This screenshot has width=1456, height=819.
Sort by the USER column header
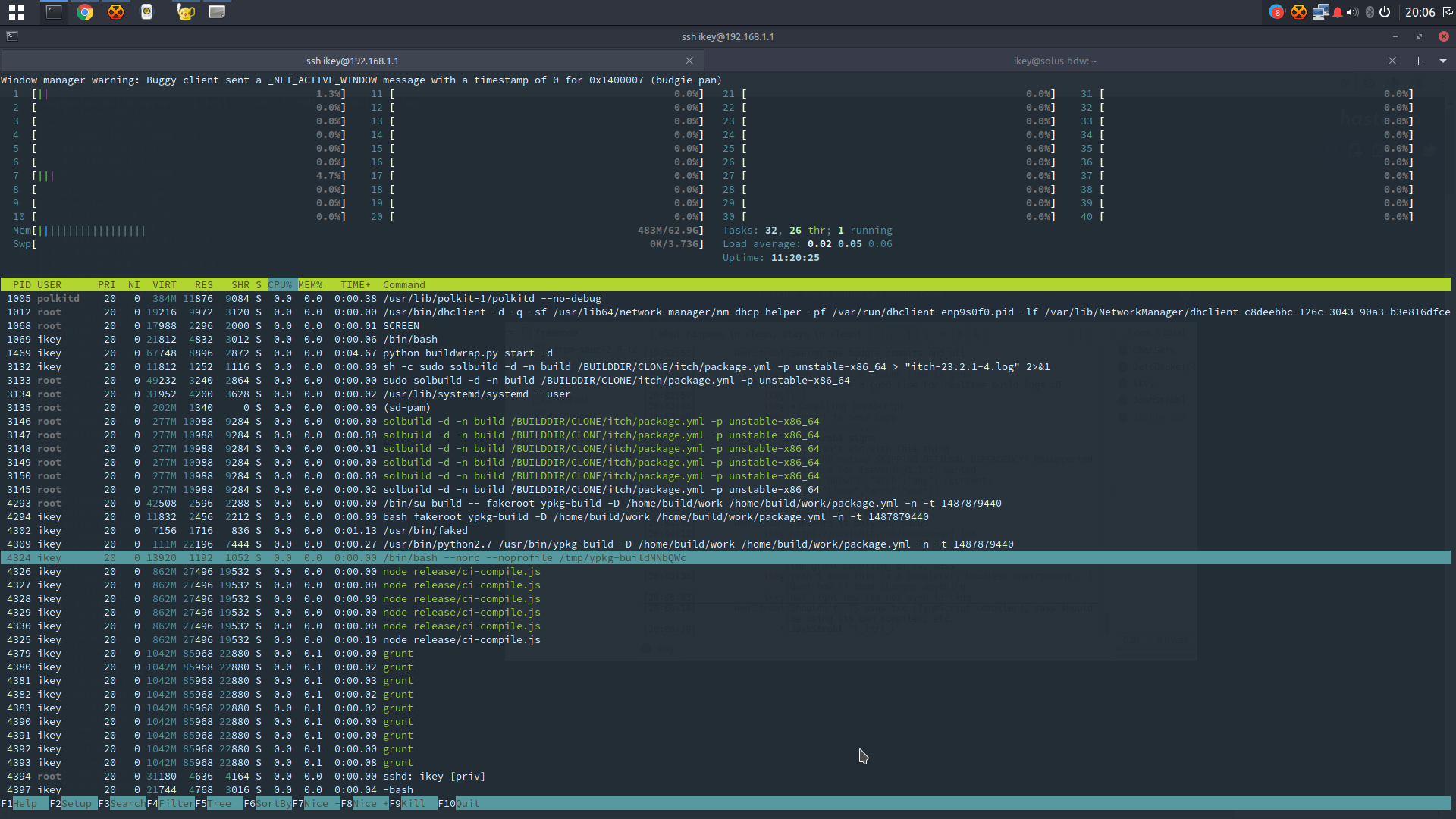[49, 285]
